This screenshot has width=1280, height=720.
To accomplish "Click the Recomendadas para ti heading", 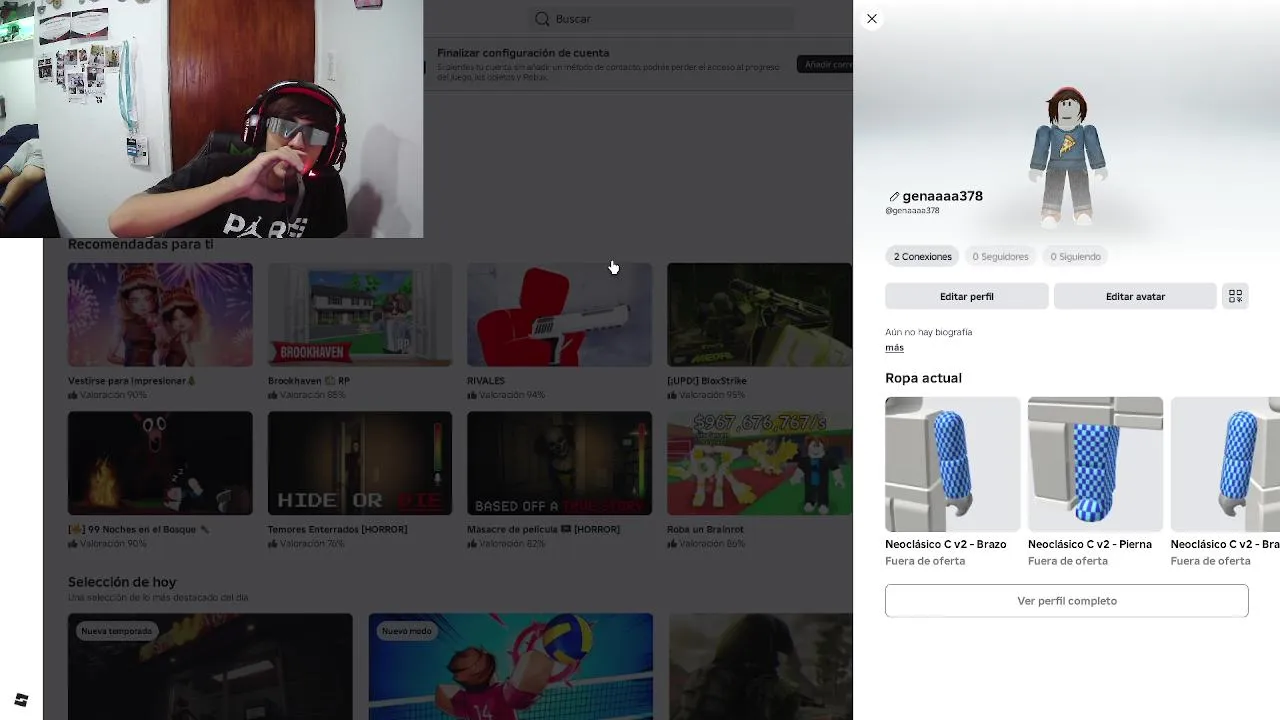I will [141, 245].
